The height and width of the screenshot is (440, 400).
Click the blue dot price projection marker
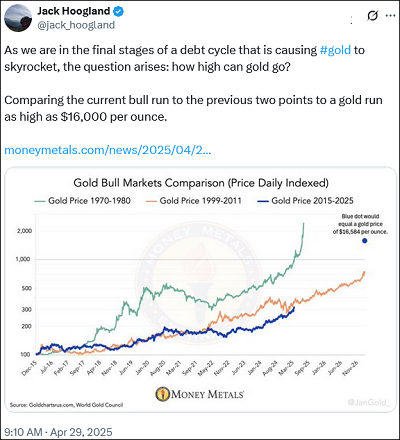pyautogui.click(x=364, y=241)
